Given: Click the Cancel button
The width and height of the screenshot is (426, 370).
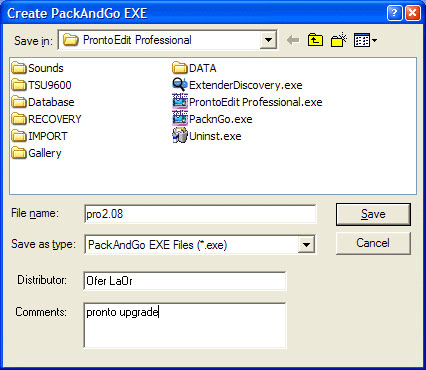Looking at the screenshot, I should [x=373, y=243].
